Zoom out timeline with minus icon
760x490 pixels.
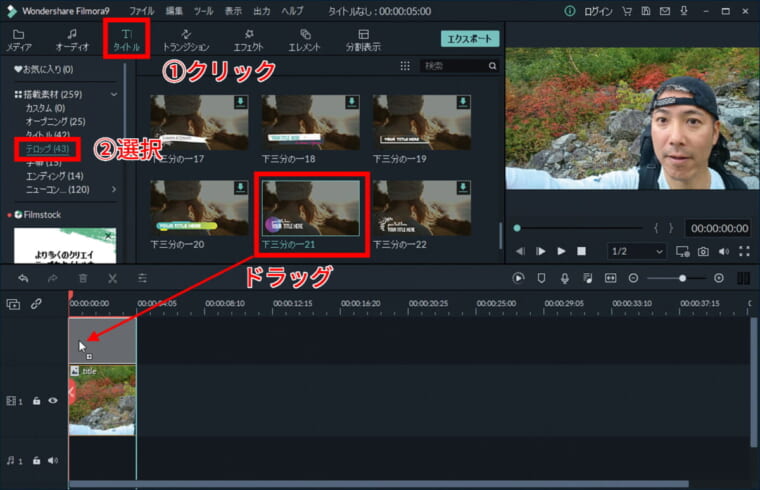coord(633,278)
